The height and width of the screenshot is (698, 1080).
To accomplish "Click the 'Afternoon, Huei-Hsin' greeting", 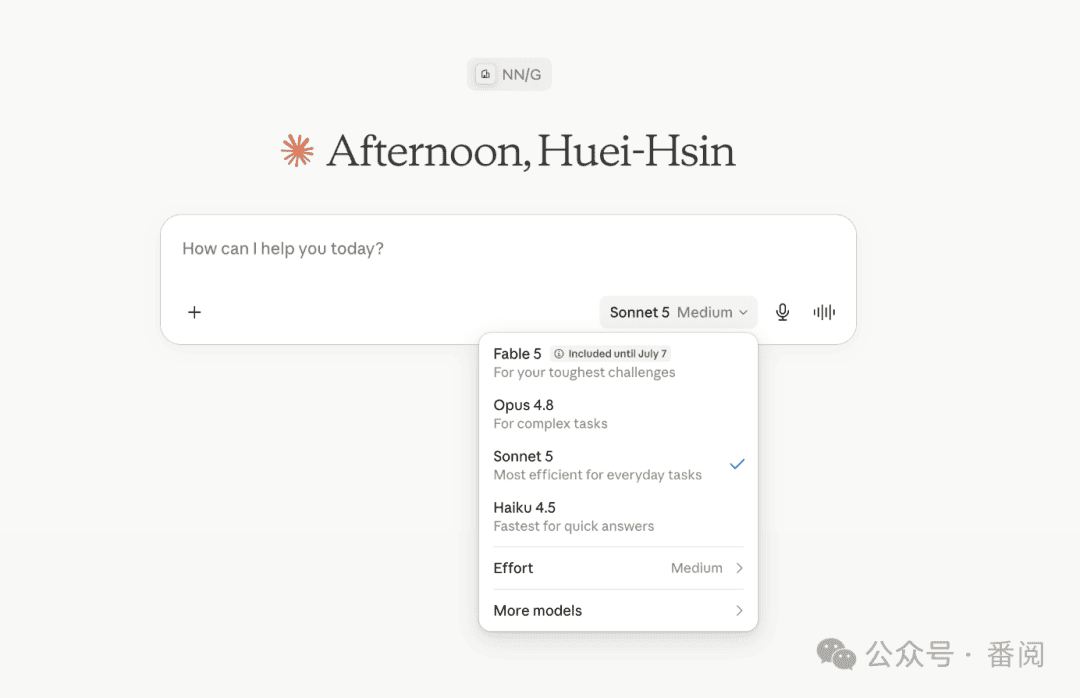I will (x=530, y=151).
